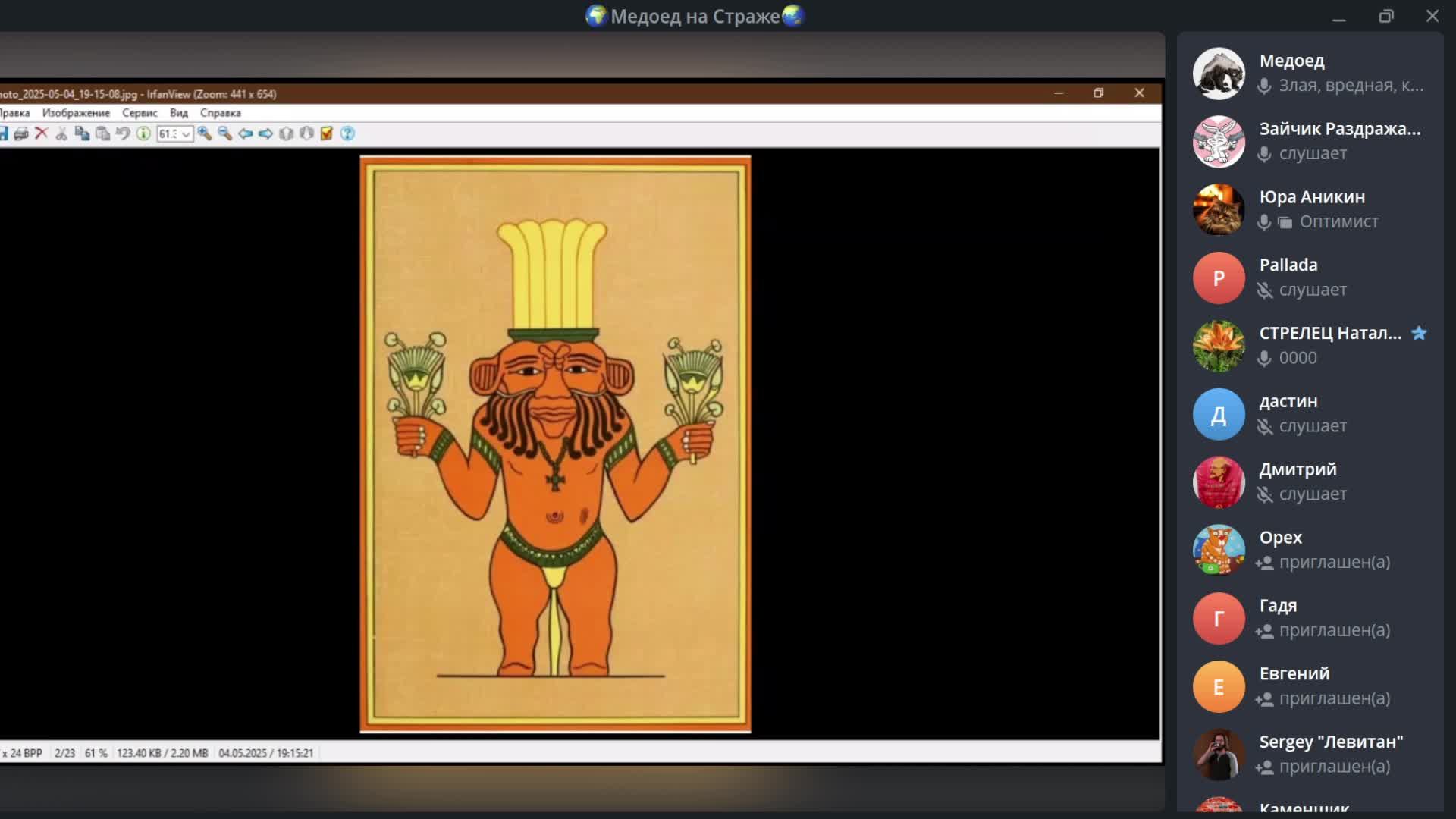Minimize the IrfanView window
Viewport: 1456px width, 819px height.
(1059, 93)
